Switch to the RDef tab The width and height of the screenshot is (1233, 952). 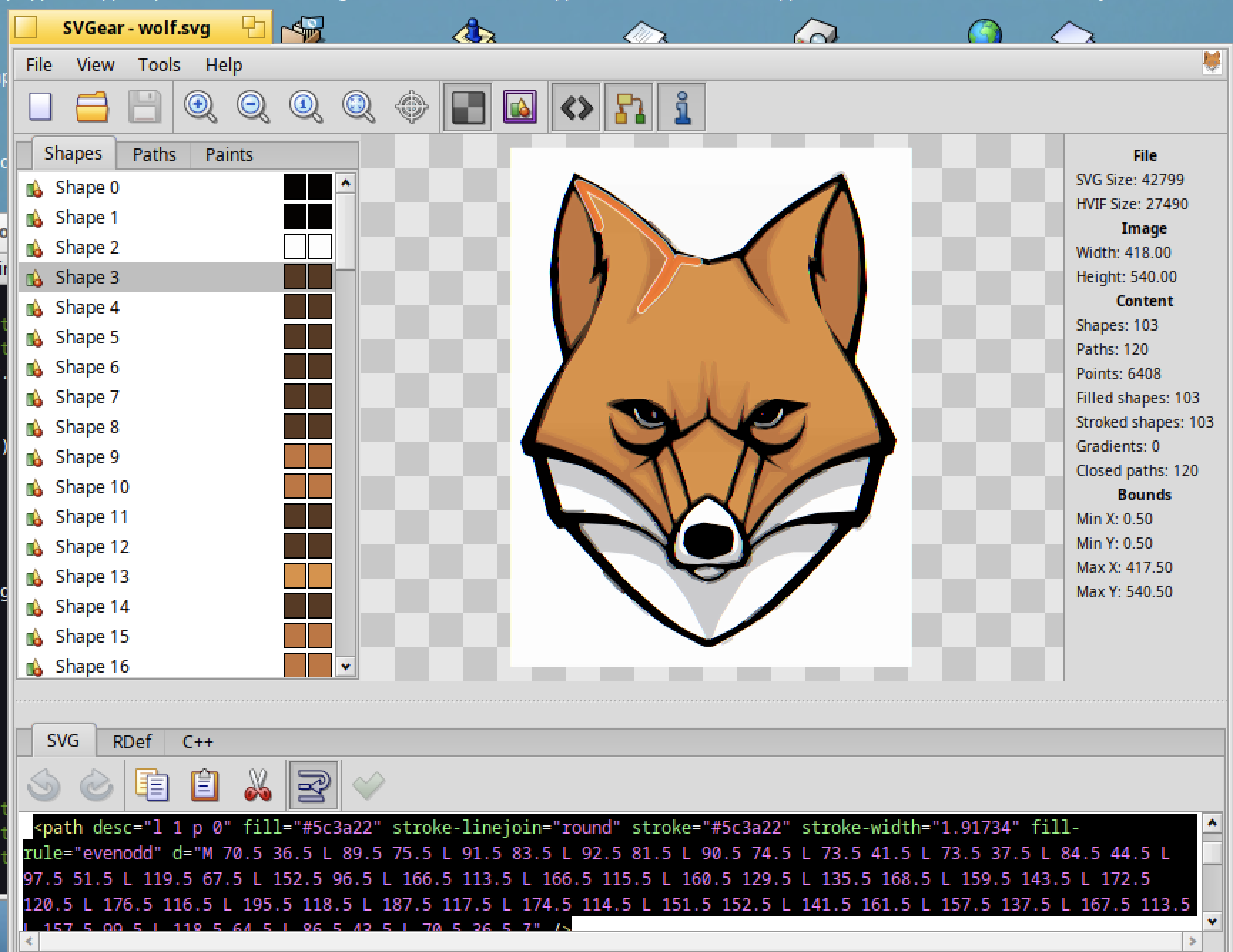(132, 742)
